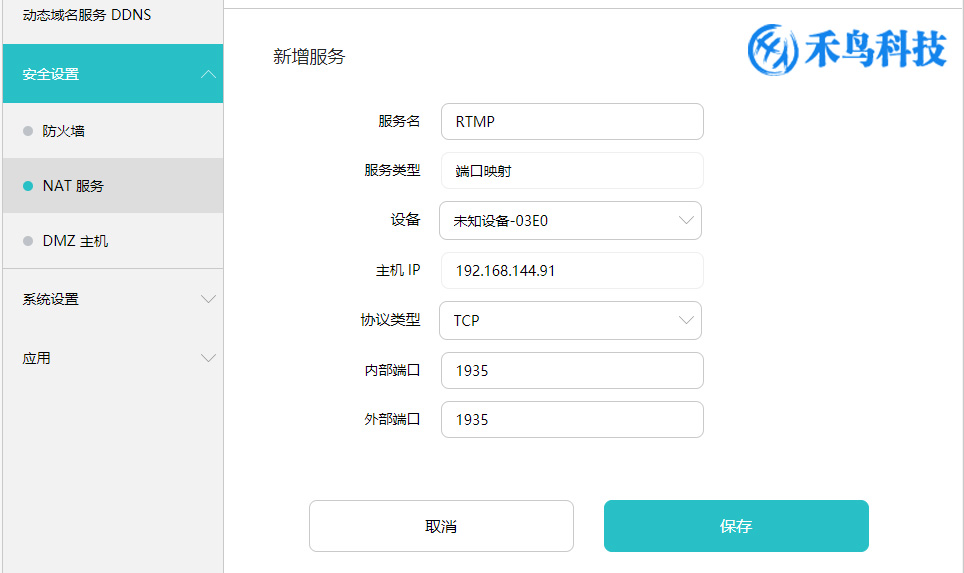Viewport: 964px width, 573px height.
Task: Click the 保存 button
Action: pos(736,526)
